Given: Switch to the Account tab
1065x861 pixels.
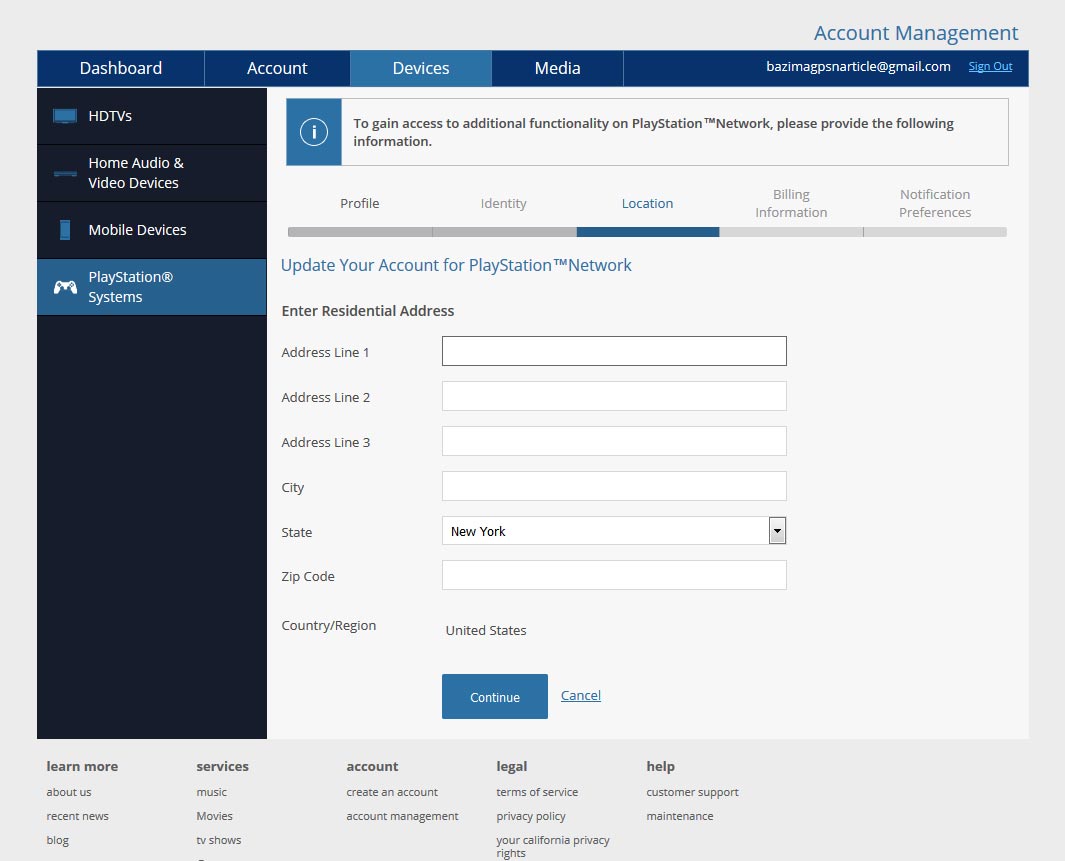Looking at the screenshot, I should [277, 68].
